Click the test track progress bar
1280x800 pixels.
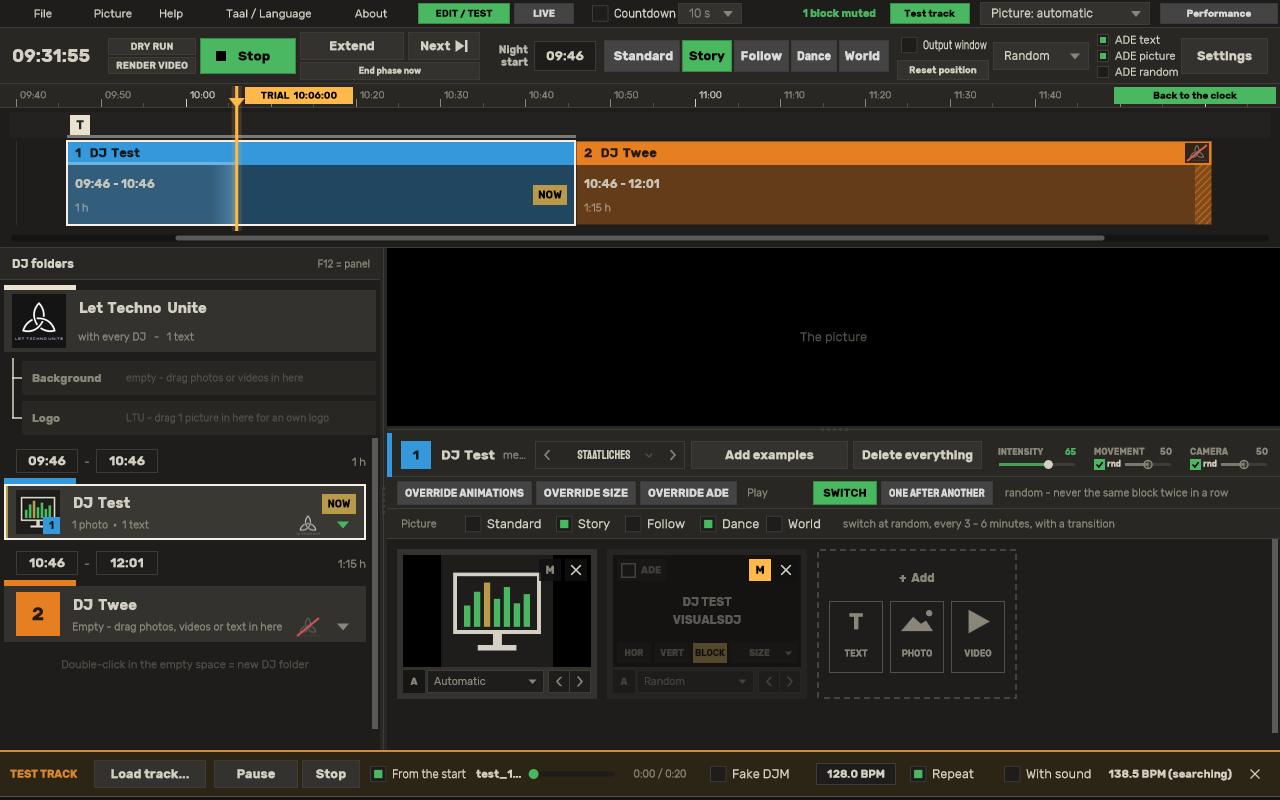pyautogui.click(x=572, y=774)
